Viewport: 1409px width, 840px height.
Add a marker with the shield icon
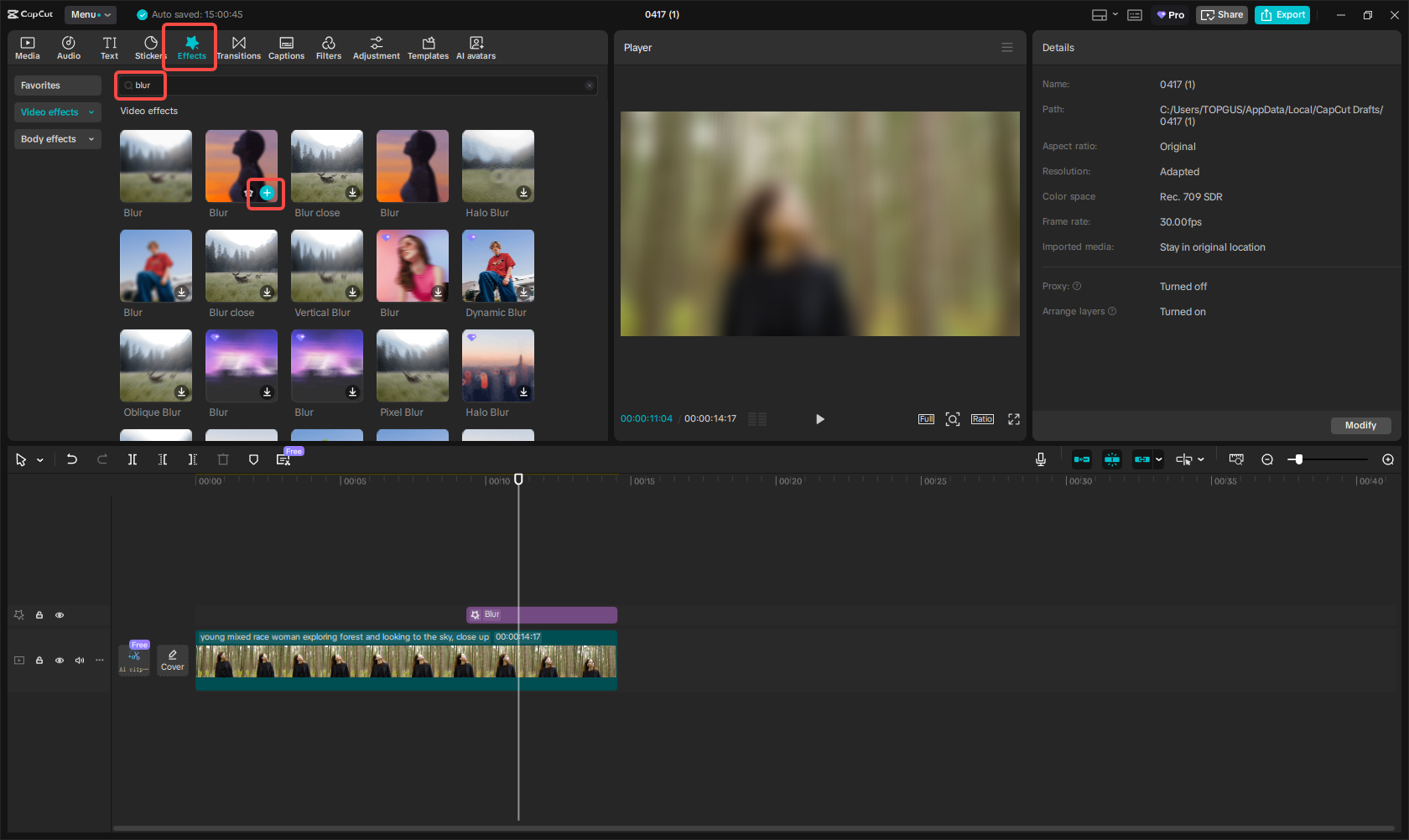(x=253, y=459)
